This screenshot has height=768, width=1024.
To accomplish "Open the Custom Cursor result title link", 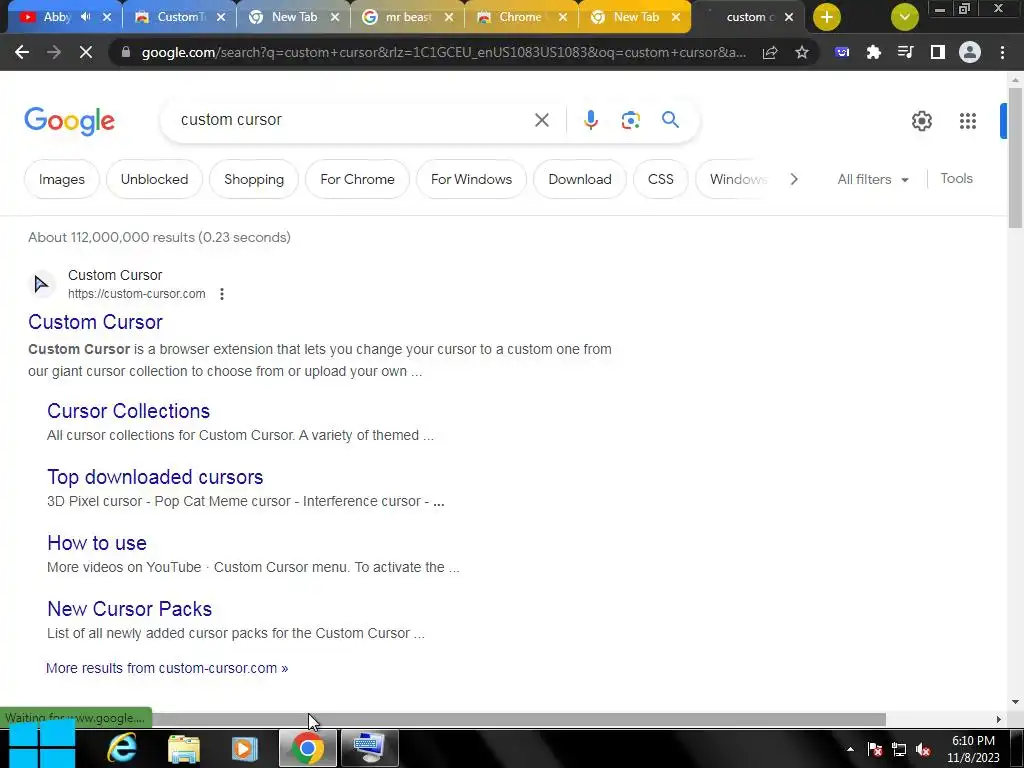I will point(95,322).
